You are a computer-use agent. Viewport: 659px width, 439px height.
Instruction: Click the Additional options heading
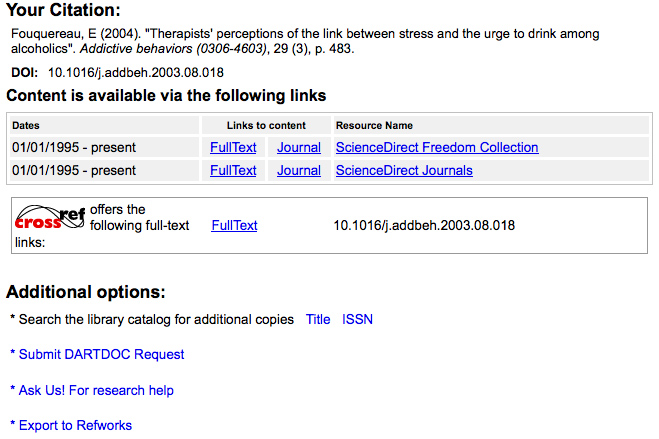click(x=85, y=292)
